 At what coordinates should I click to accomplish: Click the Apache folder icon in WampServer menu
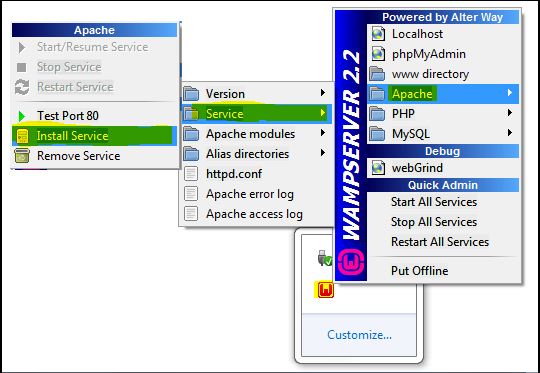[x=377, y=94]
